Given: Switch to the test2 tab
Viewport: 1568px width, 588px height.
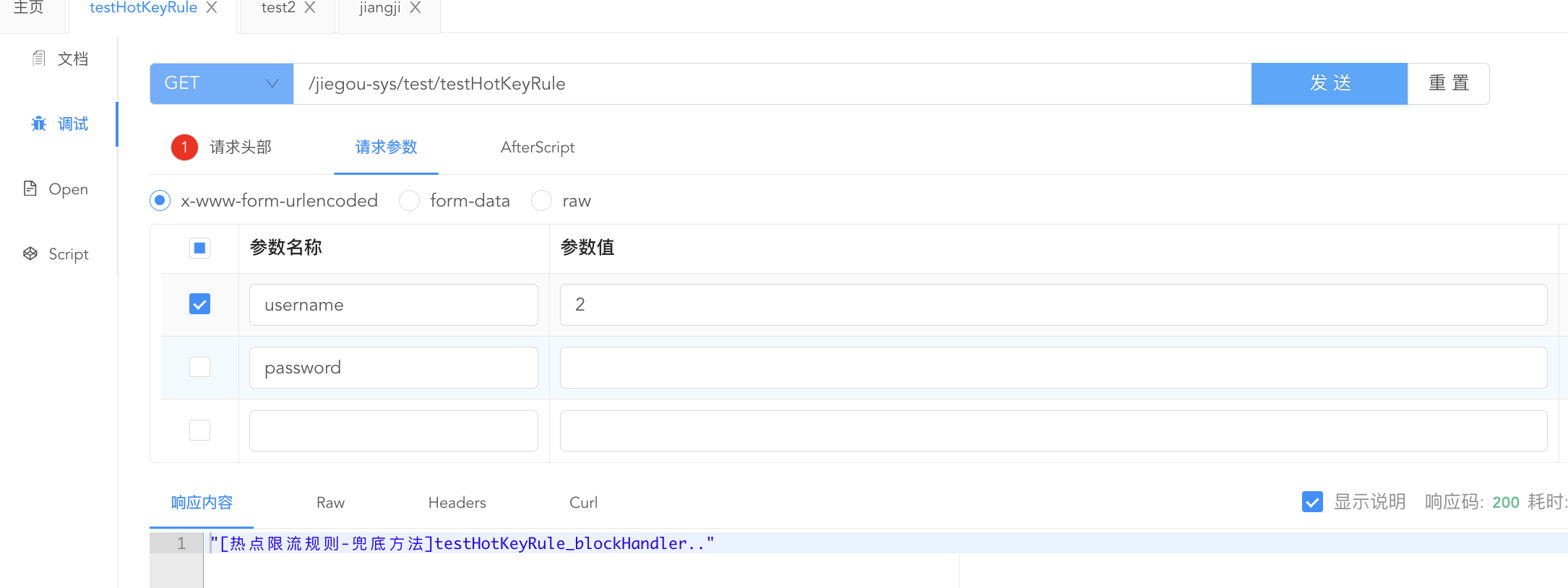Looking at the screenshot, I should point(278,8).
